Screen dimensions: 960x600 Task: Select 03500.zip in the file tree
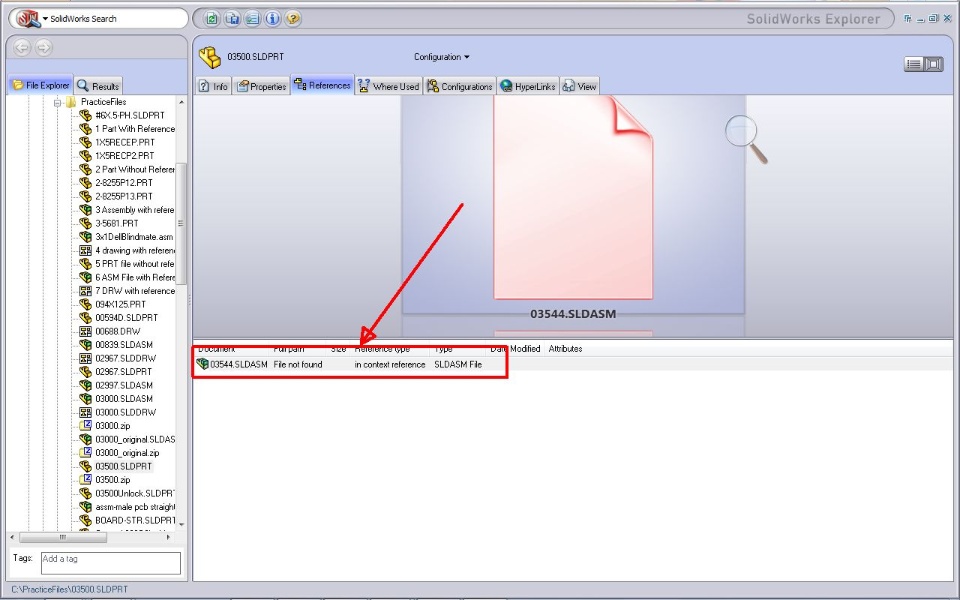[113, 480]
